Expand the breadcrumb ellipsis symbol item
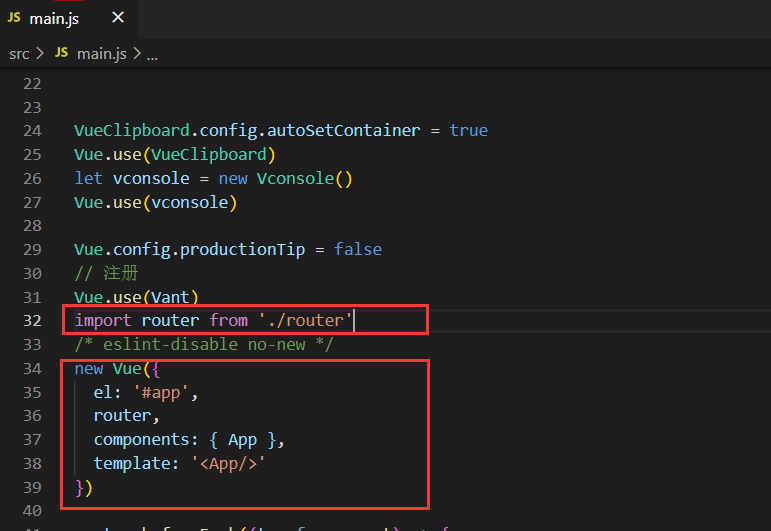This screenshot has height=531, width=771. [x=152, y=54]
